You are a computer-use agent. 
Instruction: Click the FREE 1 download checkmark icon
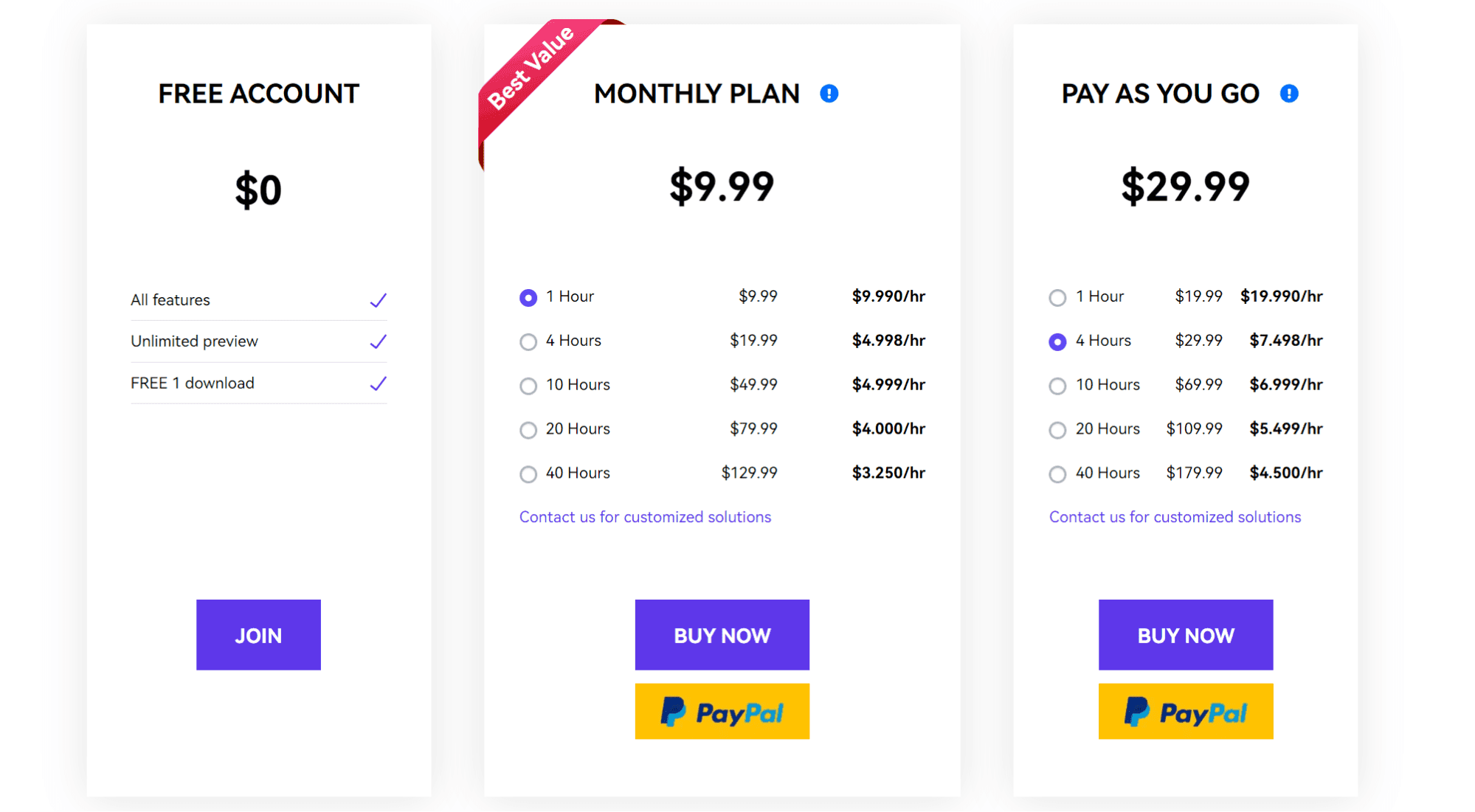(378, 384)
